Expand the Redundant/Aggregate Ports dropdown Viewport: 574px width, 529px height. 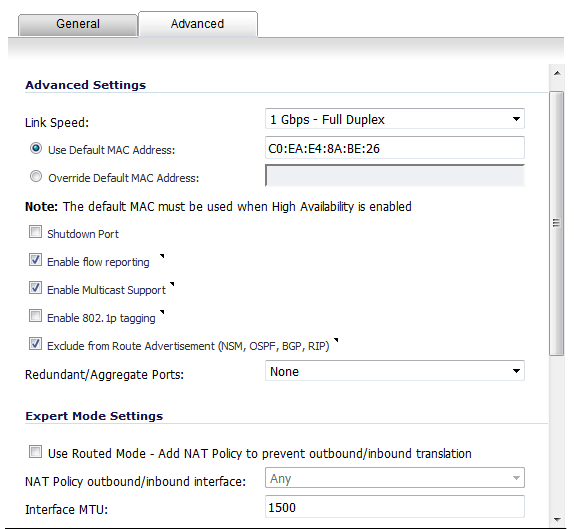[395, 371]
